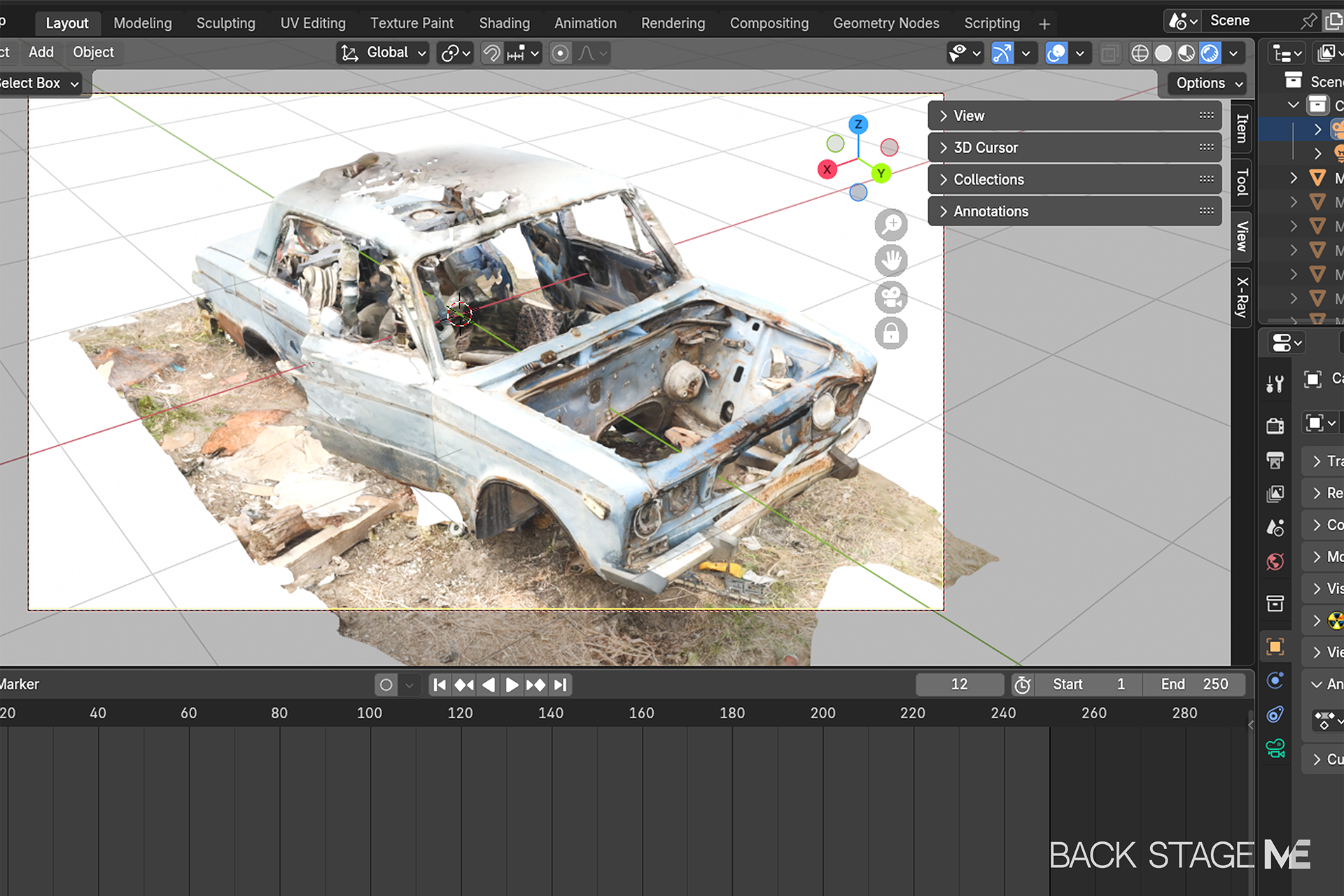Toggle the camera view icon
Screen dimensions: 1344x896
pyautogui.click(x=890, y=297)
